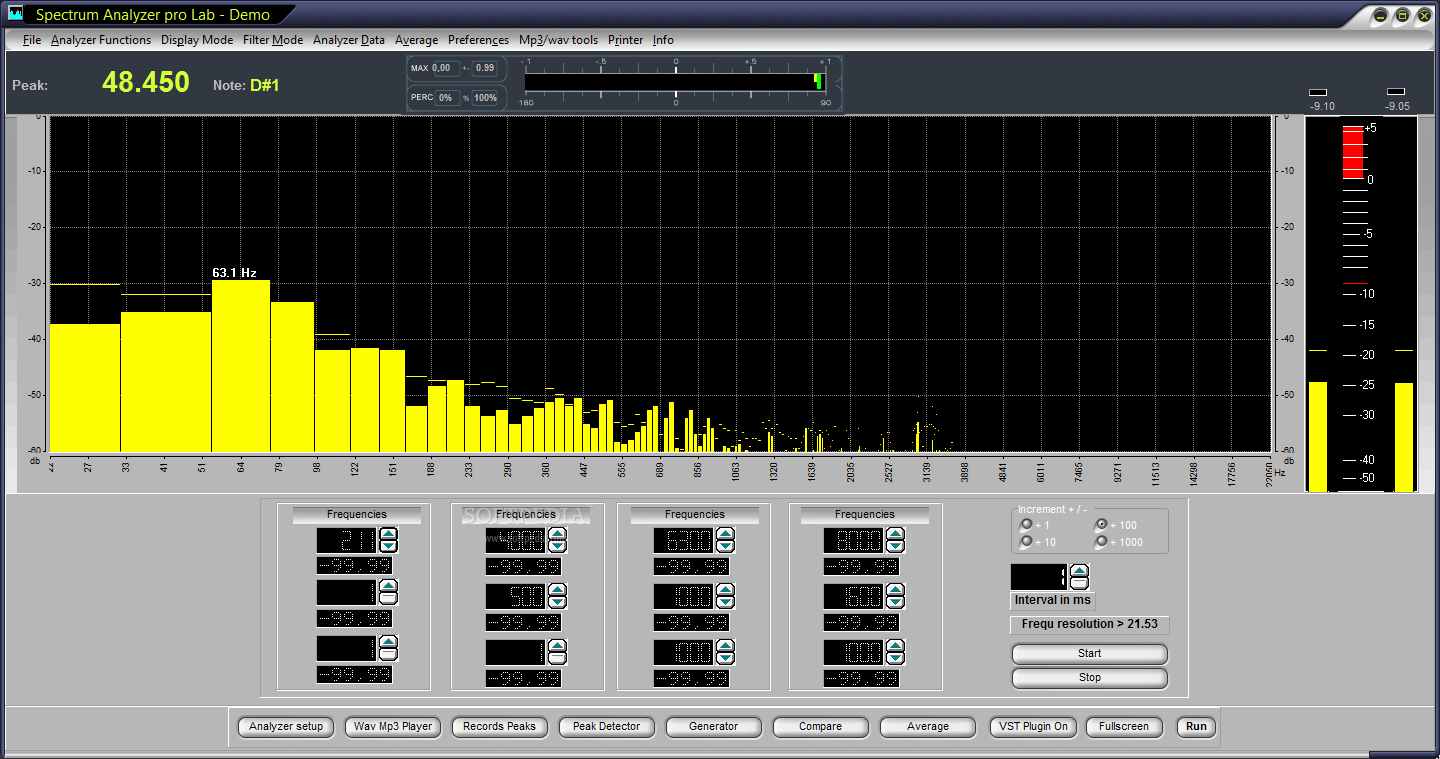The width and height of the screenshot is (1440, 759).
Task: Click the 0.99 value box
Action: (485, 68)
